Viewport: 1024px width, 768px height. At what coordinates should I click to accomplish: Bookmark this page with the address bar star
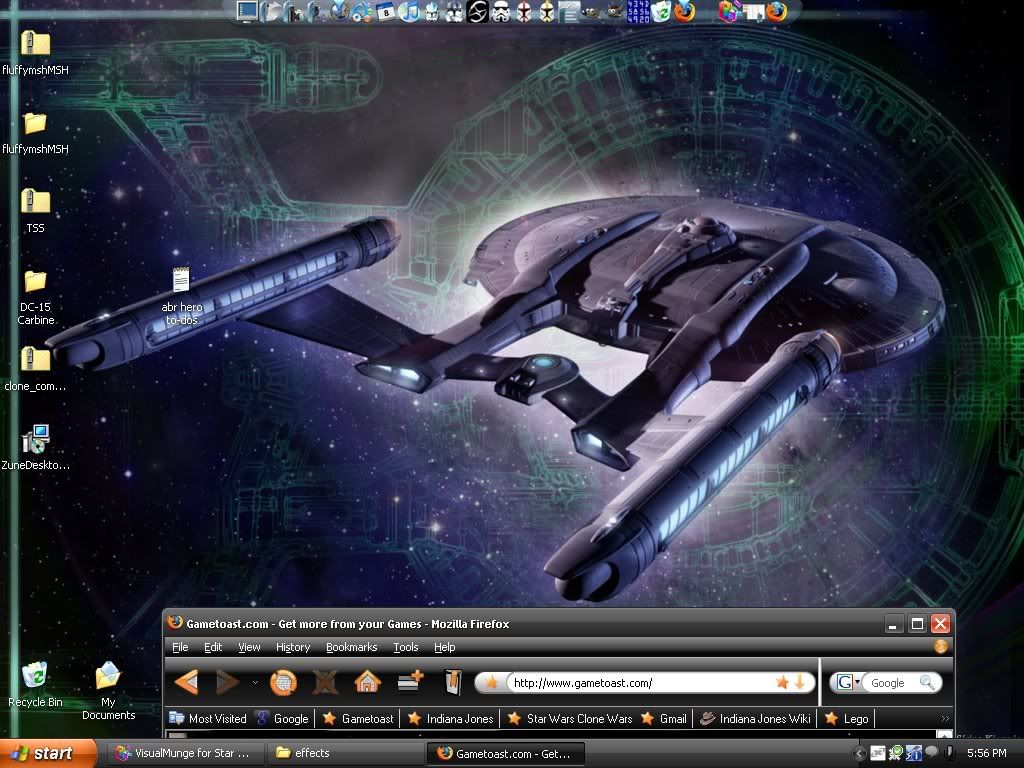click(782, 682)
